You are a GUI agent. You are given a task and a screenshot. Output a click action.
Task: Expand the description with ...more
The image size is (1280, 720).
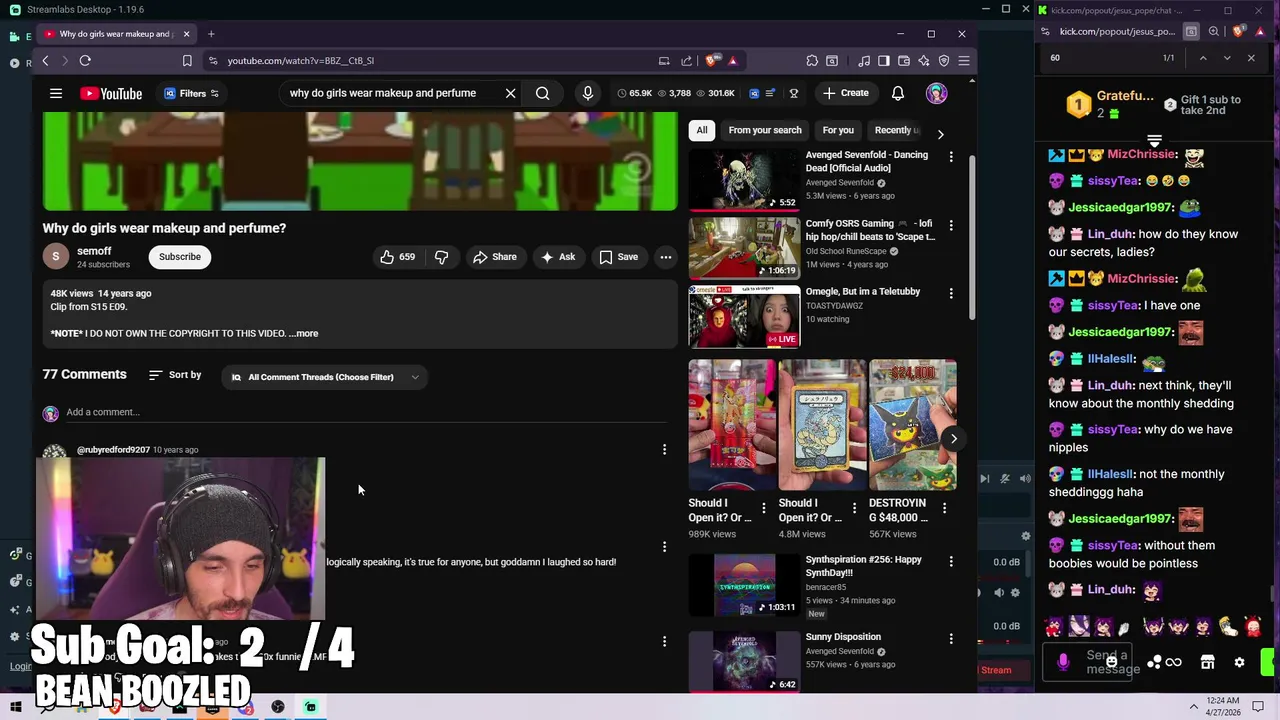tap(303, 333)
